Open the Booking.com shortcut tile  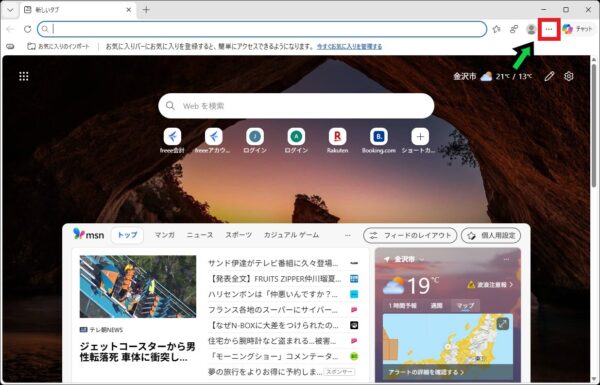pos(379,141)
